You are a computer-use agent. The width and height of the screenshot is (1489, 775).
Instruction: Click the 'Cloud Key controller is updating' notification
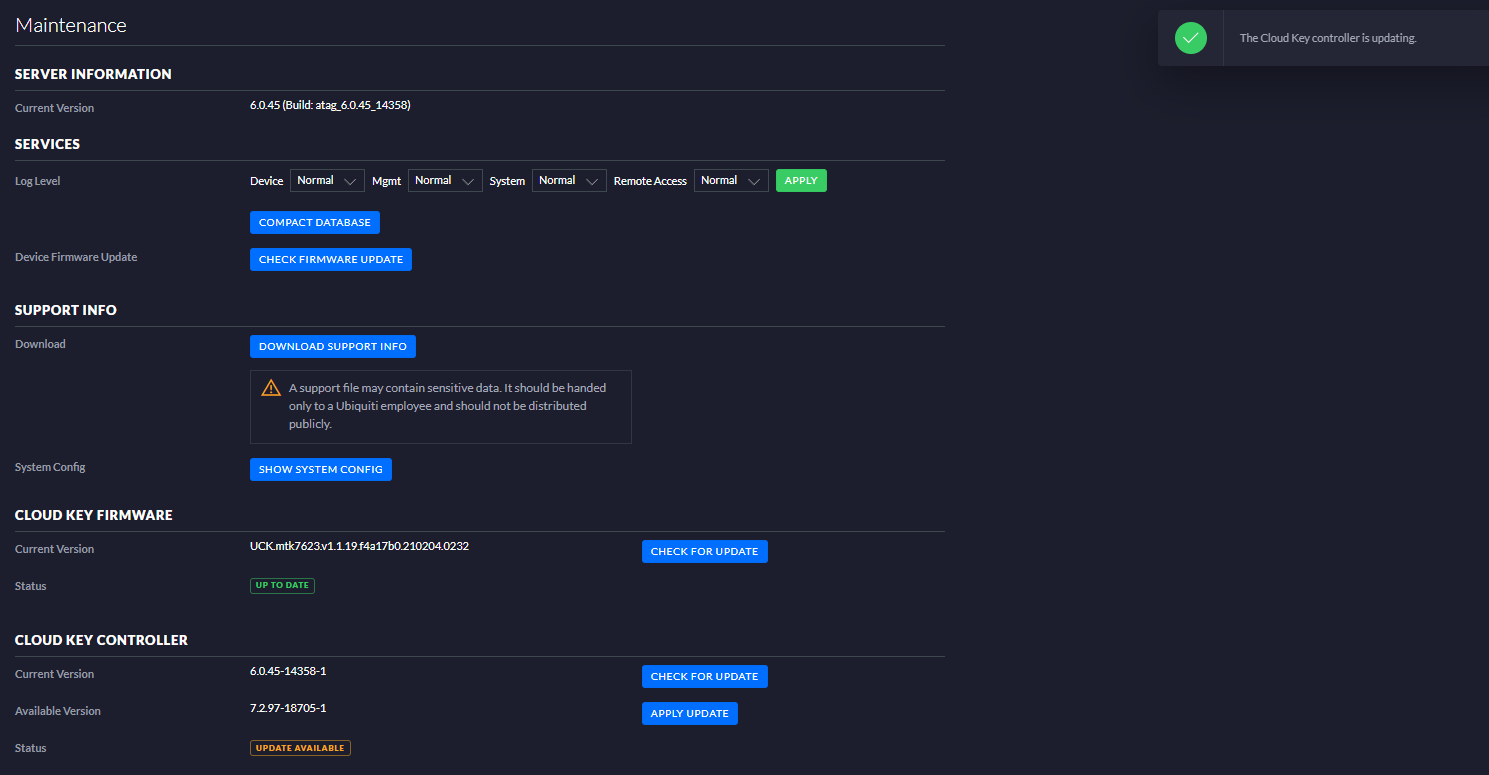point(1327,39)
